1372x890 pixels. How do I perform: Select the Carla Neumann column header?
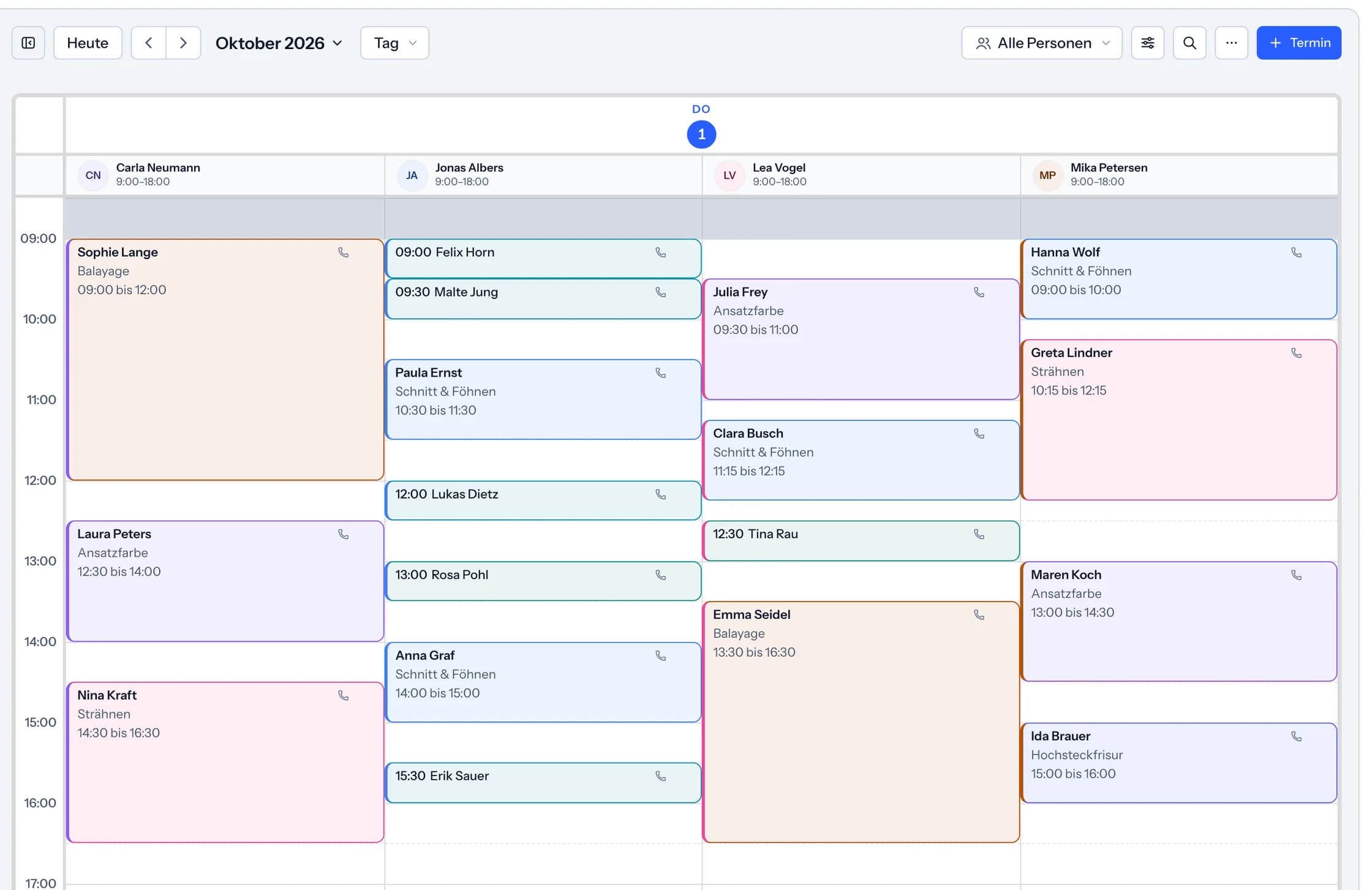coord(225,175)
